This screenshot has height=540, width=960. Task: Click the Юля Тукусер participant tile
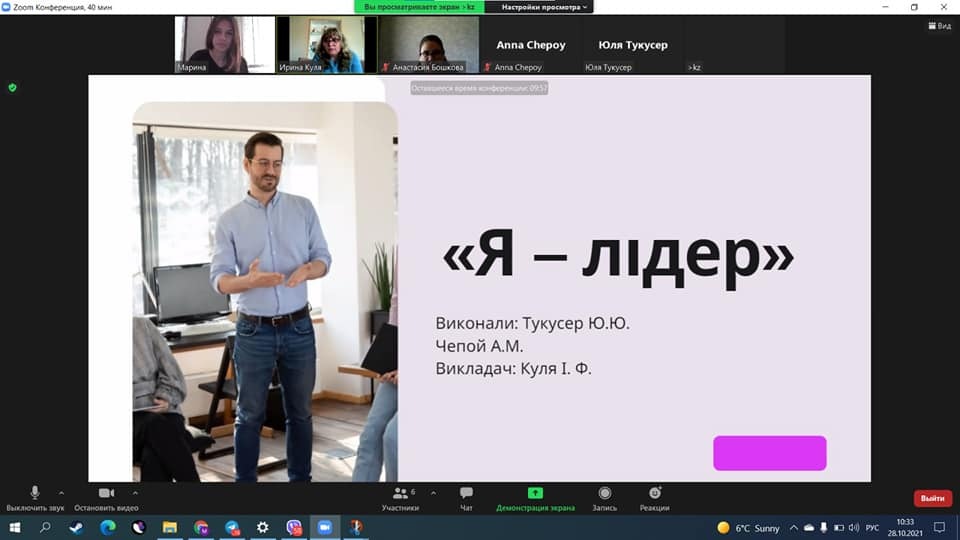[x=632, y=45]
